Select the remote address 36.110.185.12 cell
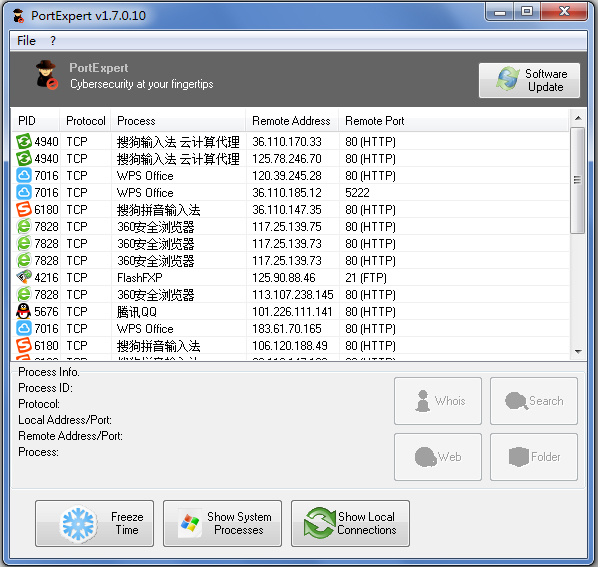 tap(287, 193)
